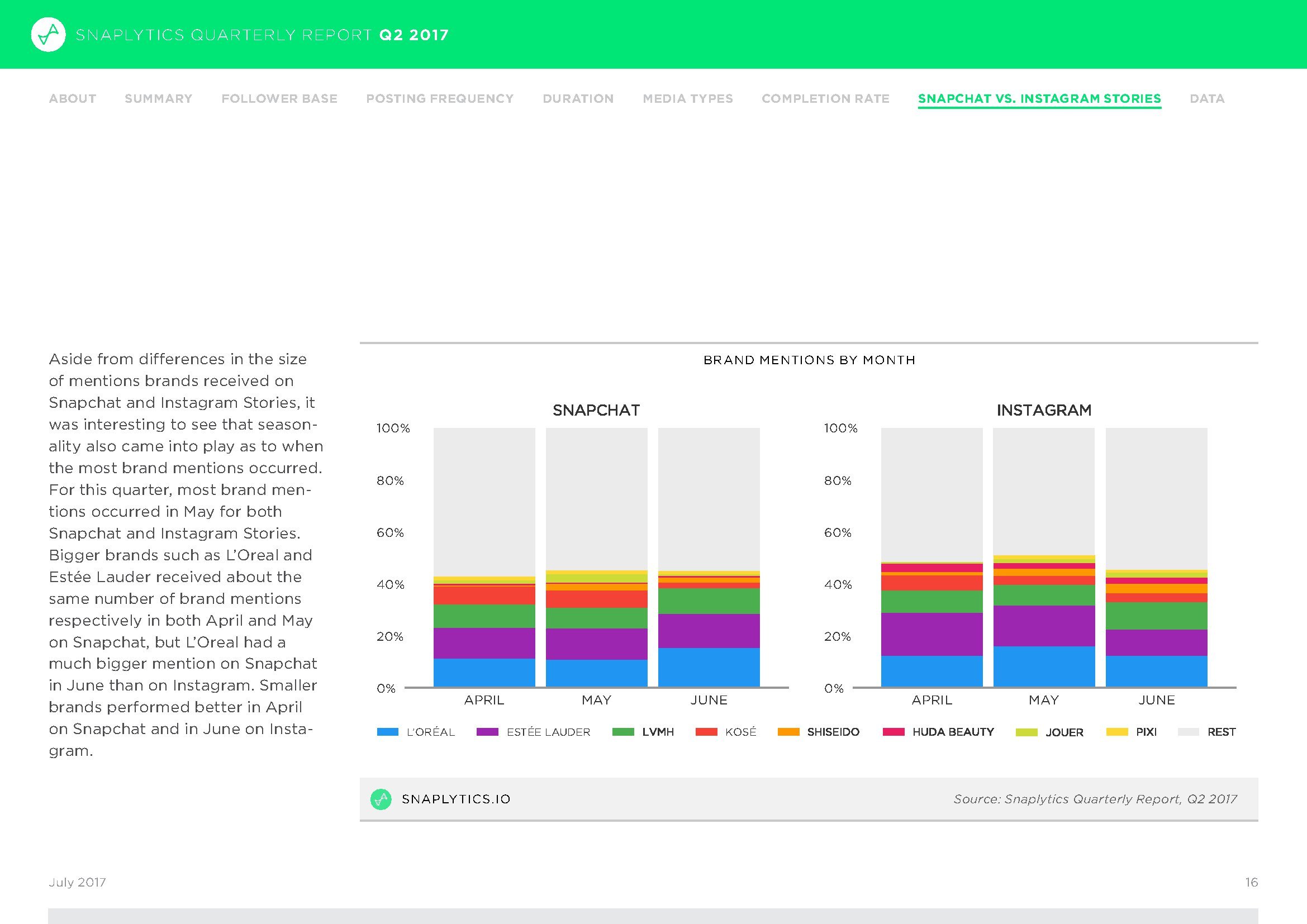
Task: Click the KOSÉ red legend swatch
Action: (706, 732)
